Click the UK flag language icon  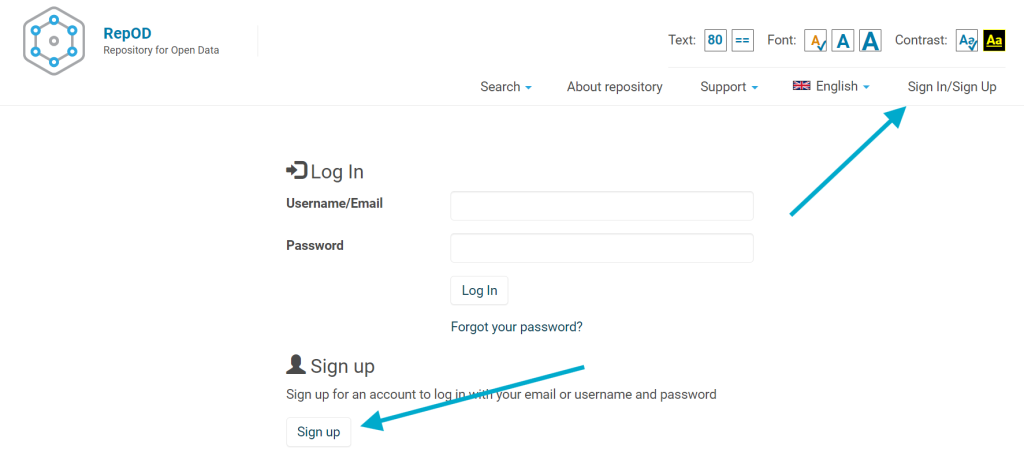coord(801,86)
